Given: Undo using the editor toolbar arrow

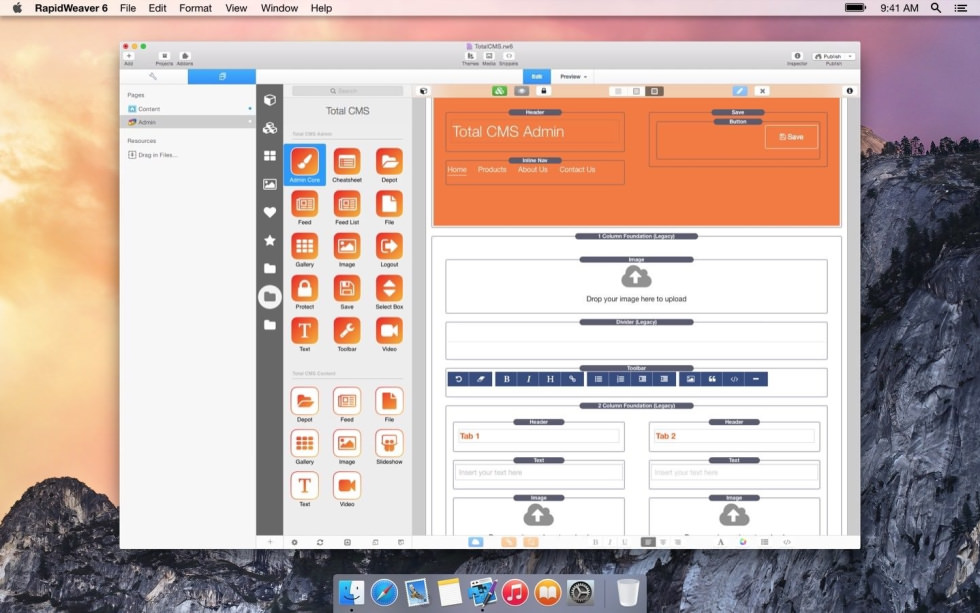Looking at the screenshot, I should tap(458, 379).
